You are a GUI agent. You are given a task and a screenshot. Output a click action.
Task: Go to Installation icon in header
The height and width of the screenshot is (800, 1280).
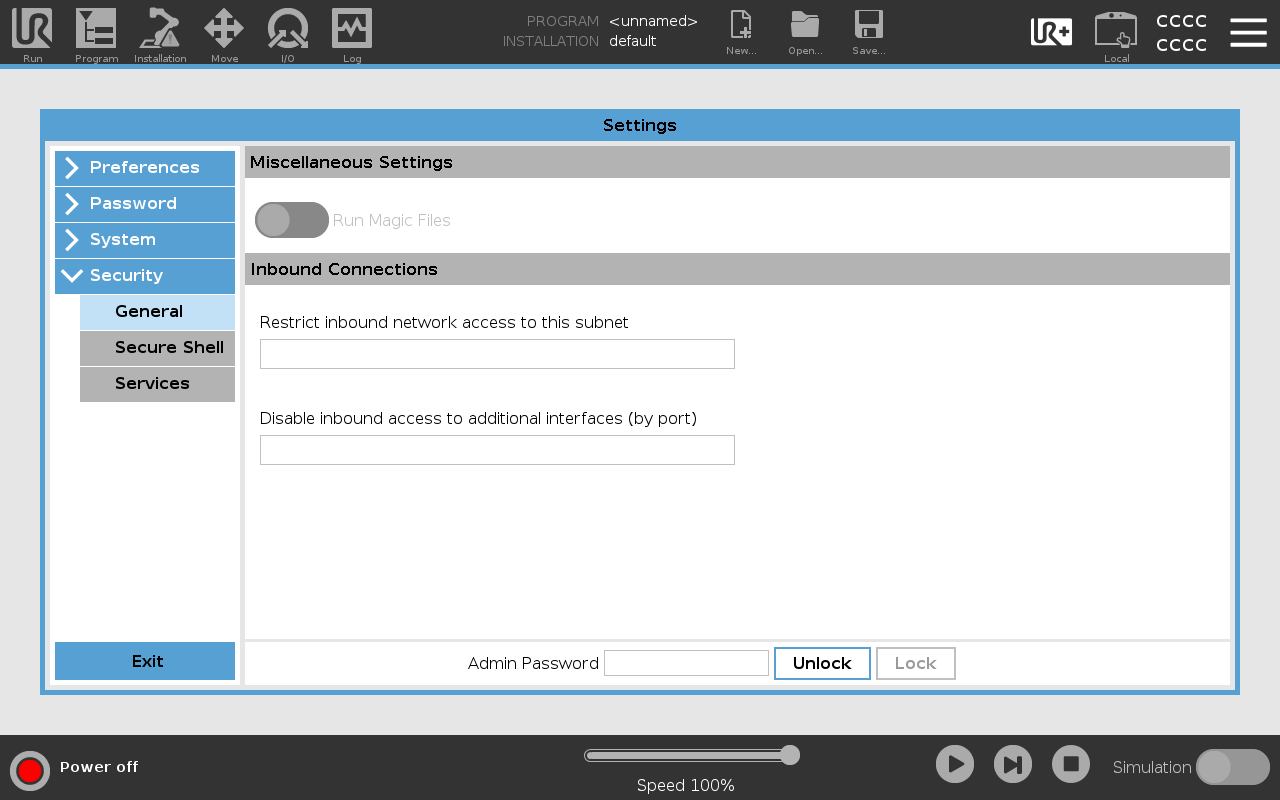click(x=160, y=30)
